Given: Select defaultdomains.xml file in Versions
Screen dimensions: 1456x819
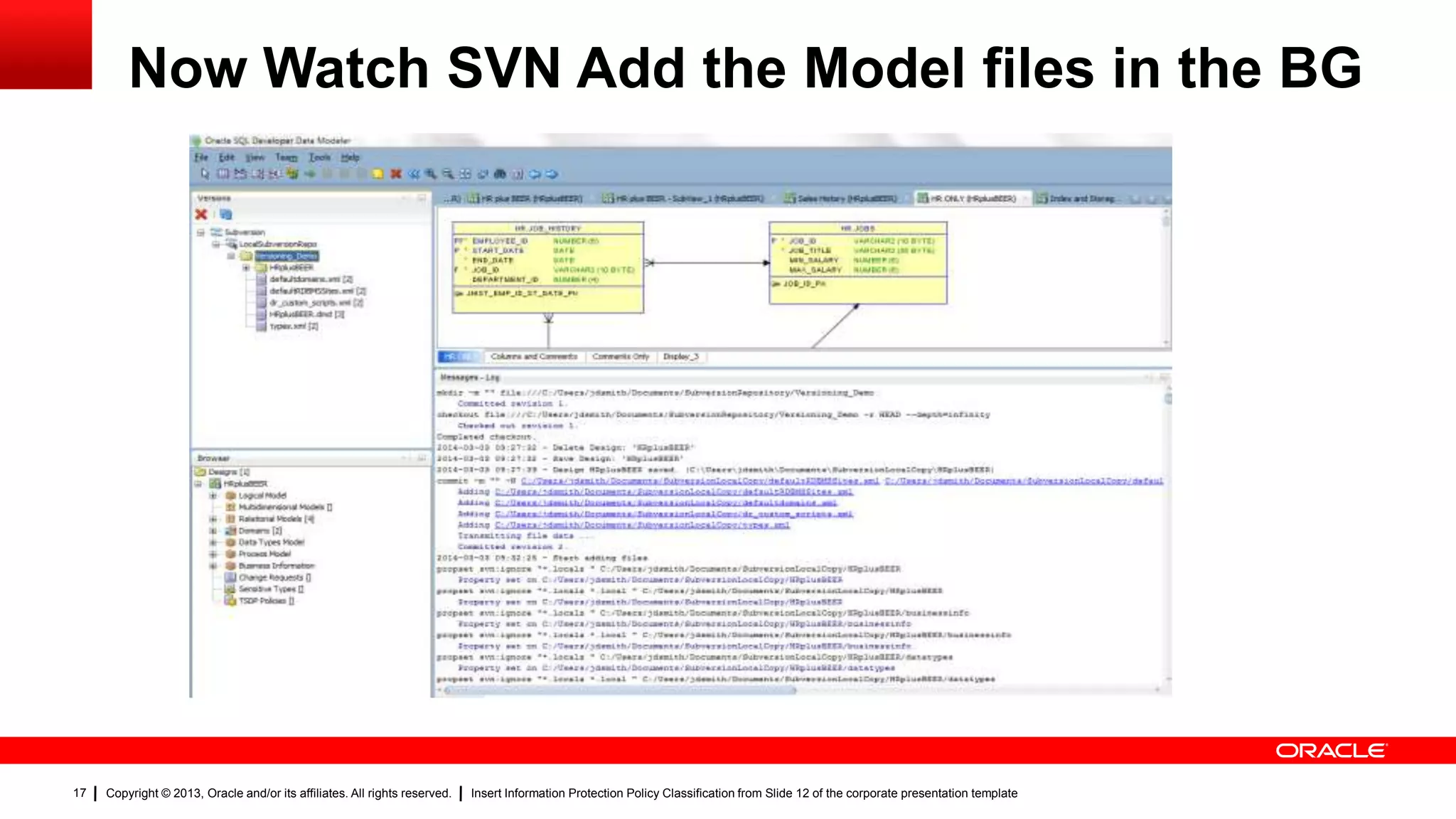Looking at the screenshot, I should click(311, 279).
